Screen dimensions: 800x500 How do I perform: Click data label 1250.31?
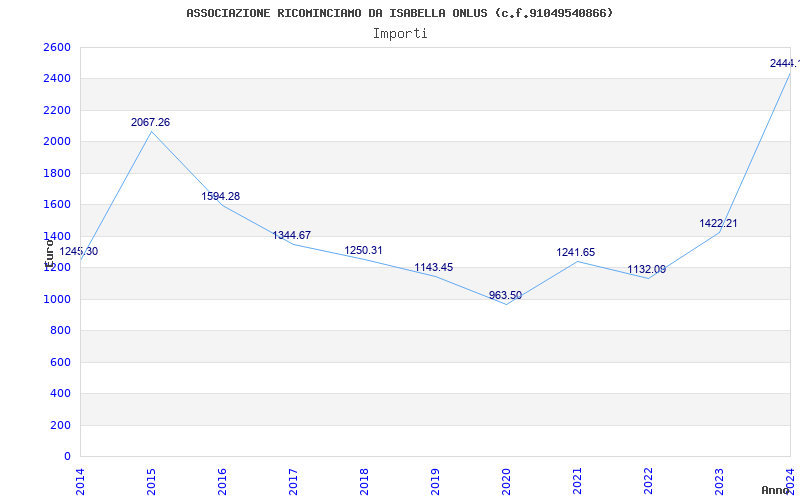[363, 251]
